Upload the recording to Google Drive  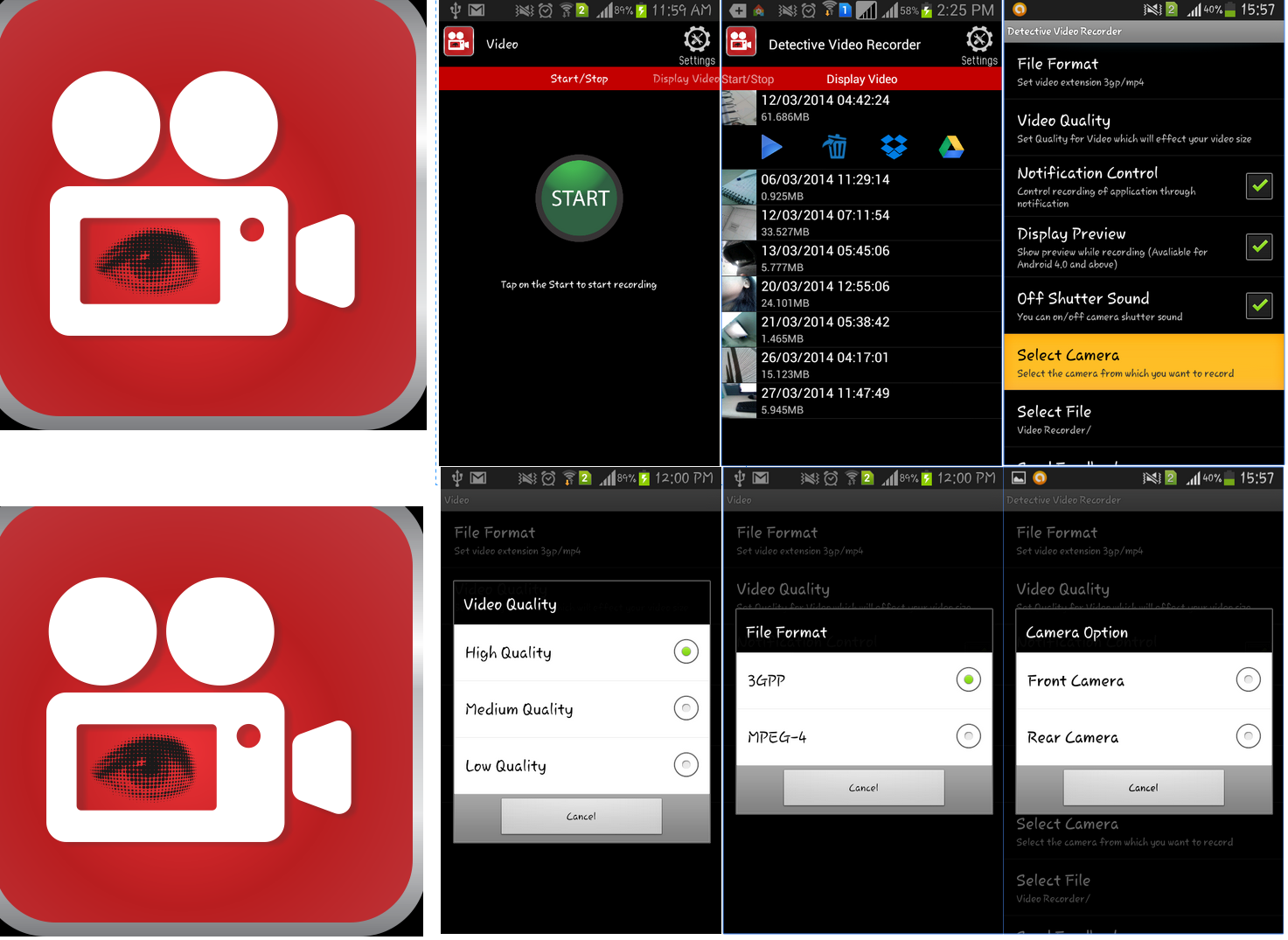[951, 147]
